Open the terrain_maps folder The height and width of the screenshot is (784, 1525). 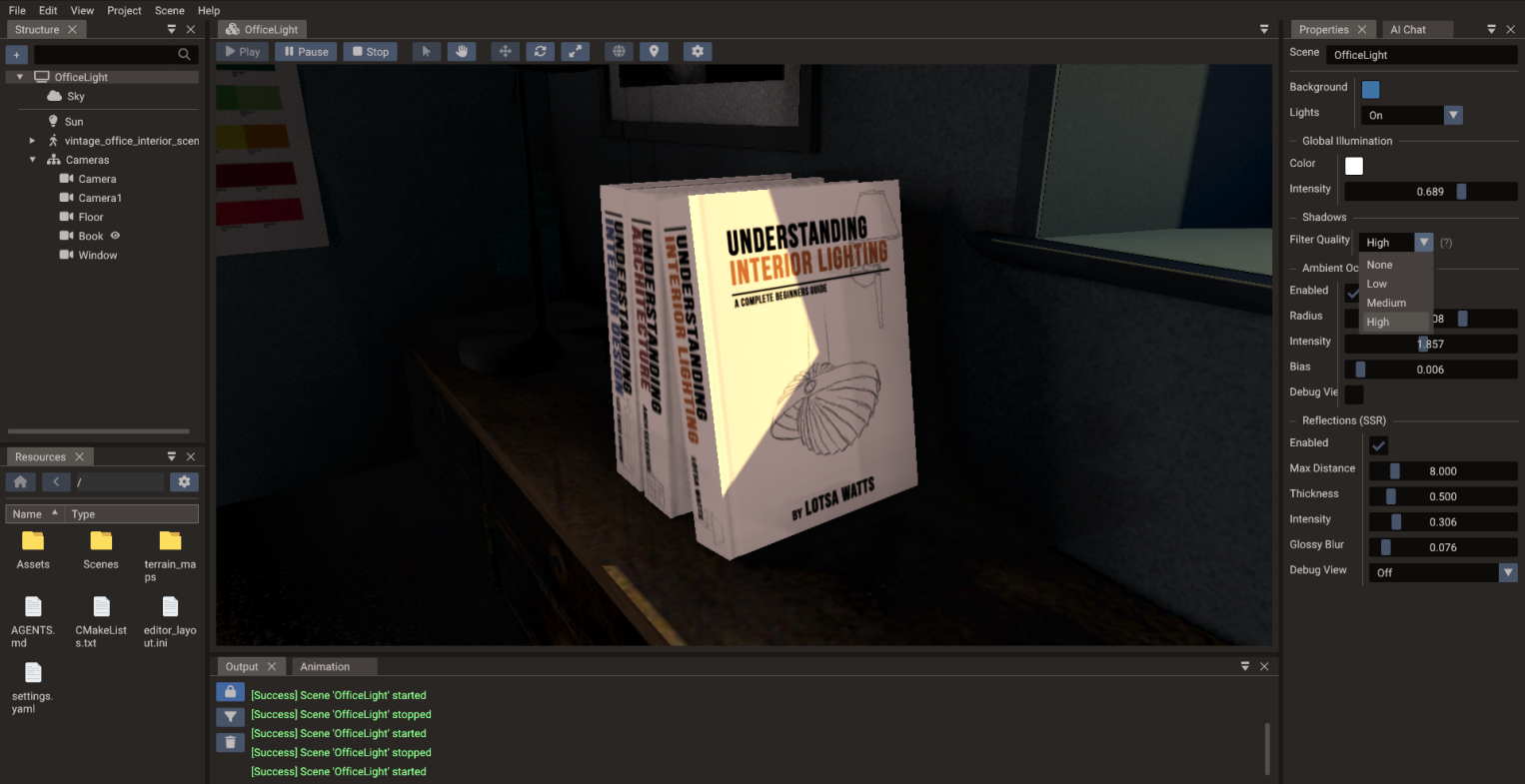170,555
